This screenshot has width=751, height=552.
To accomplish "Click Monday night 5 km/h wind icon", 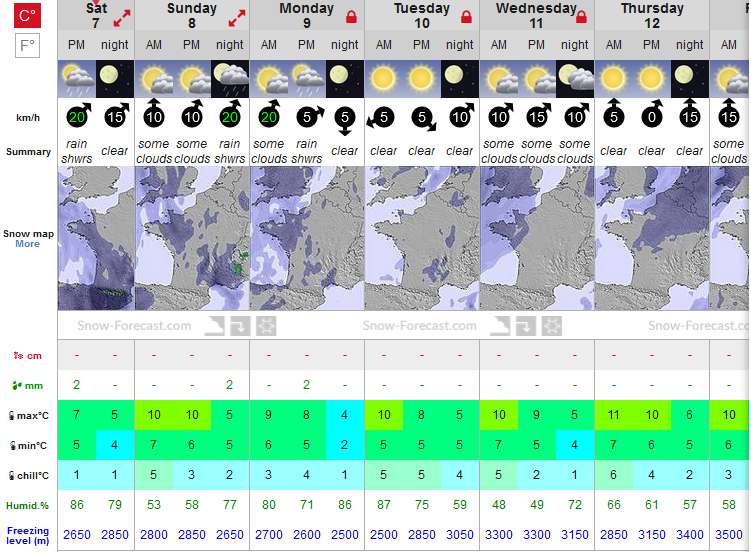I will 345,120.
